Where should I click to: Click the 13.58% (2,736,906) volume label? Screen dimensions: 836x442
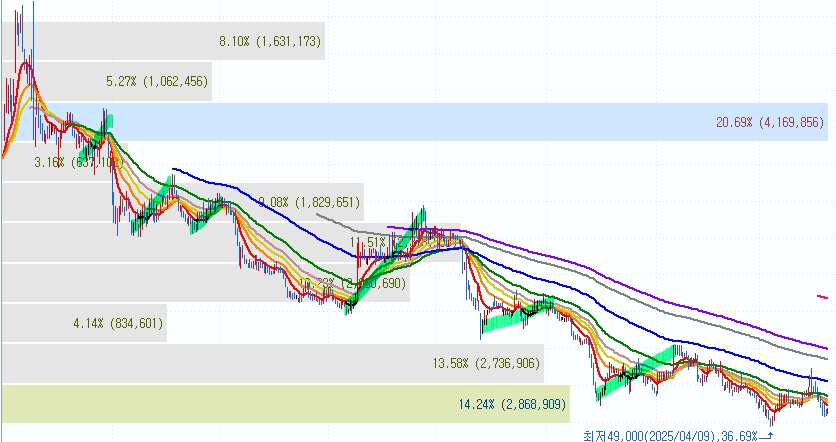pyautogui.click(x=487, y=363)
